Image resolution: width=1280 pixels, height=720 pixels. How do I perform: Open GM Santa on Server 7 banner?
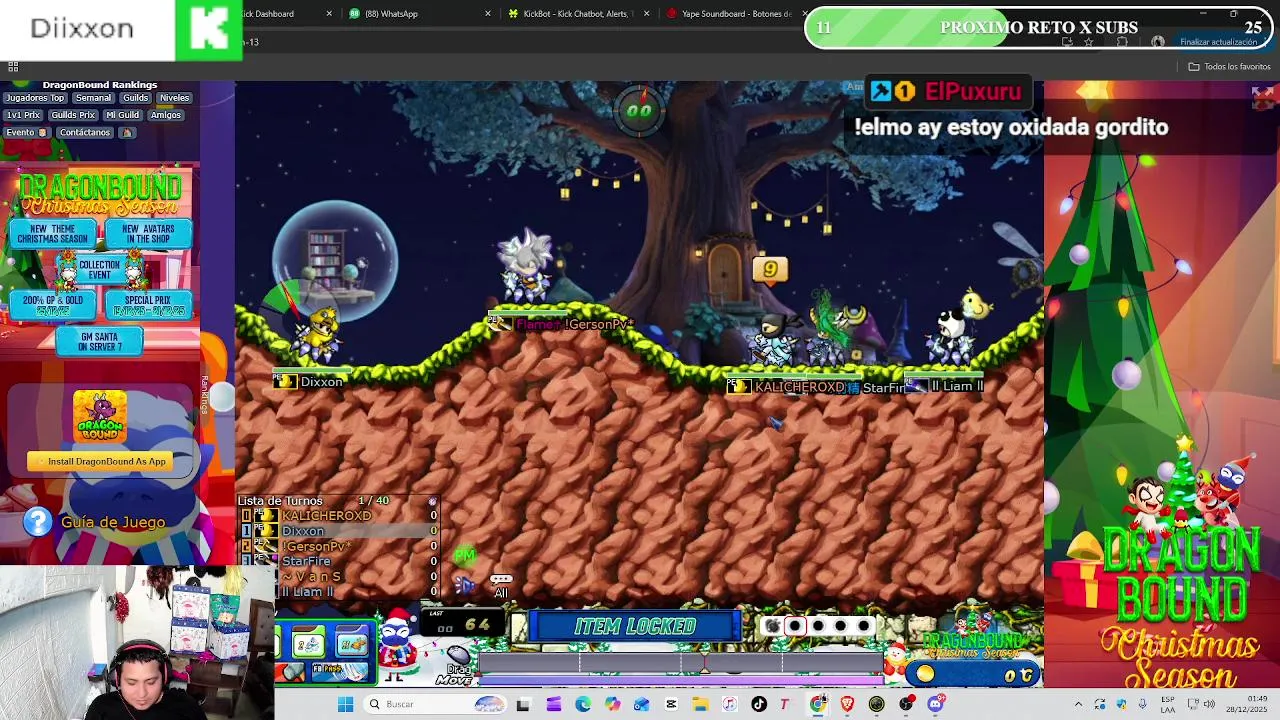click(x=100, y=341)
